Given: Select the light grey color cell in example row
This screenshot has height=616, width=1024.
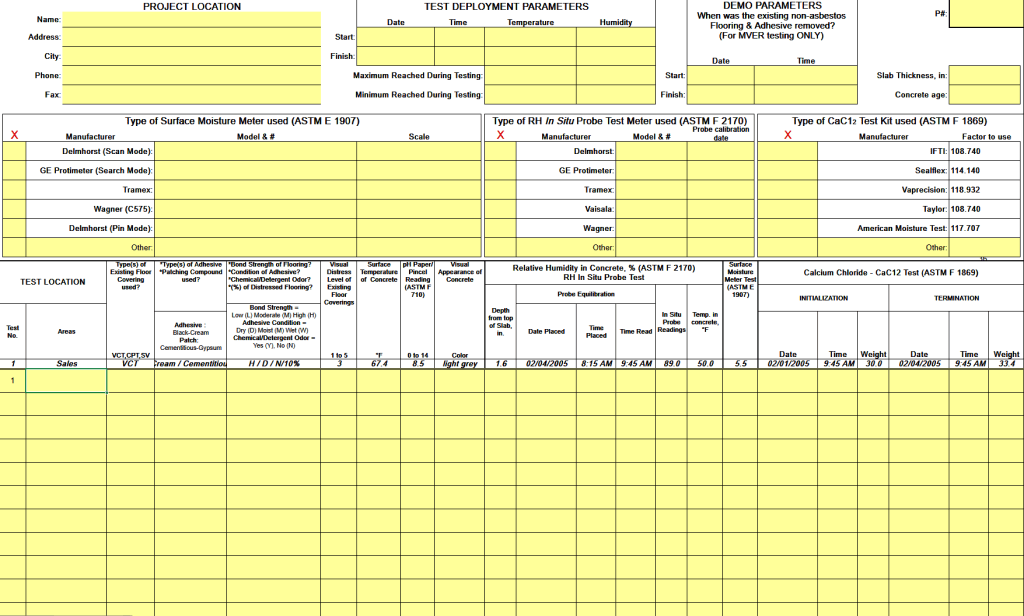Looking at the screenshot, I should (459, 365).
